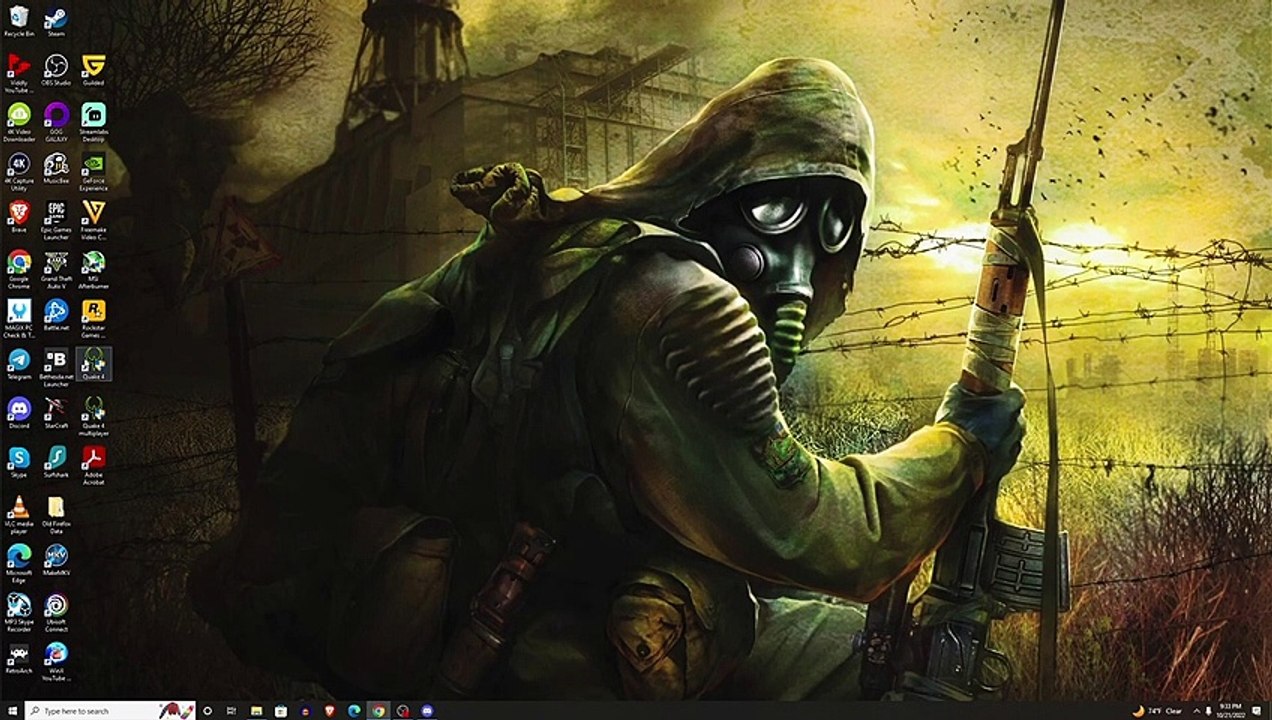Launch the Steam desktop shortcut
Viewport: 1272px width, 720px height.
point(56,21)
